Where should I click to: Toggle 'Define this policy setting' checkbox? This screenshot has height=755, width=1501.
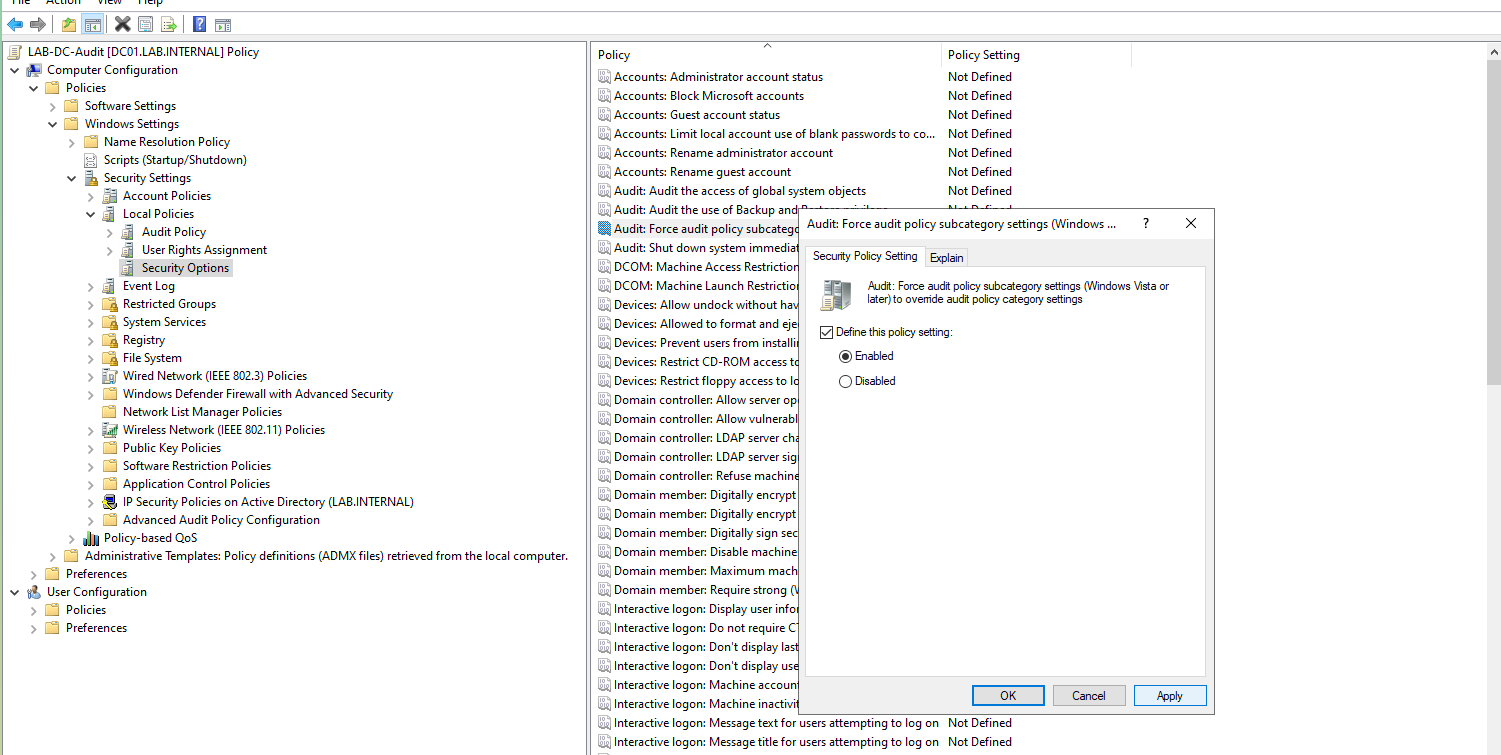coord(826,332)
